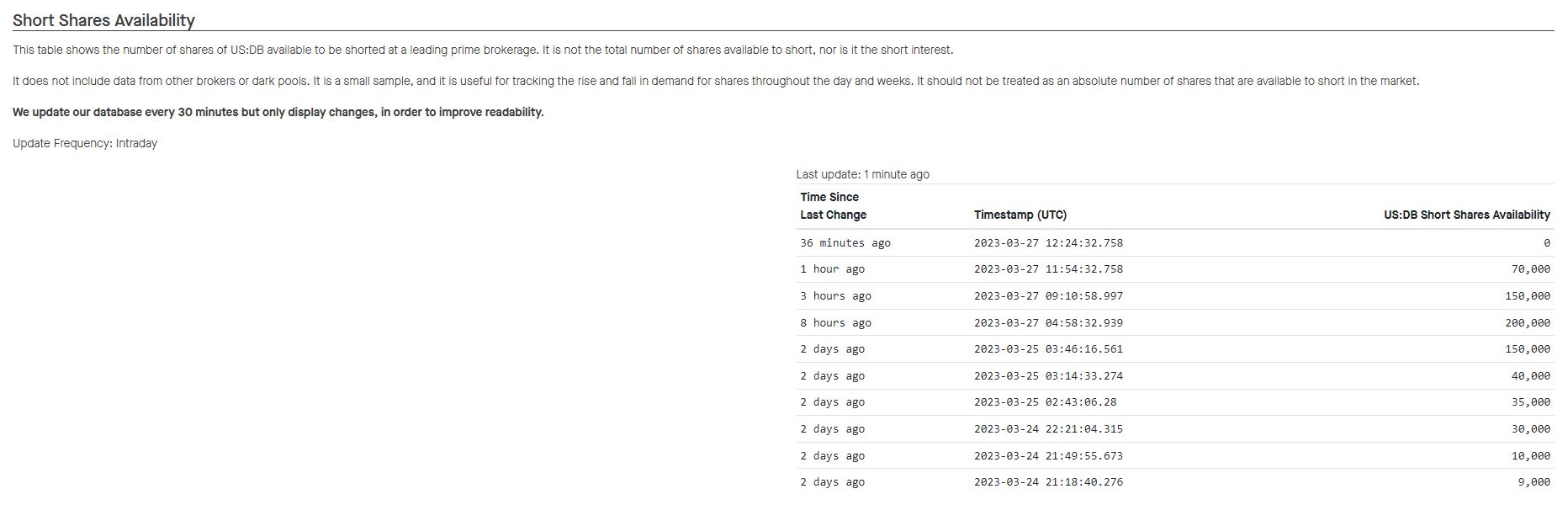The height and width of the screenshot is (510, 1568).
Task: Click the bold 30-minute database update notice
Action: pyautogui.click(x=278, y=112)
